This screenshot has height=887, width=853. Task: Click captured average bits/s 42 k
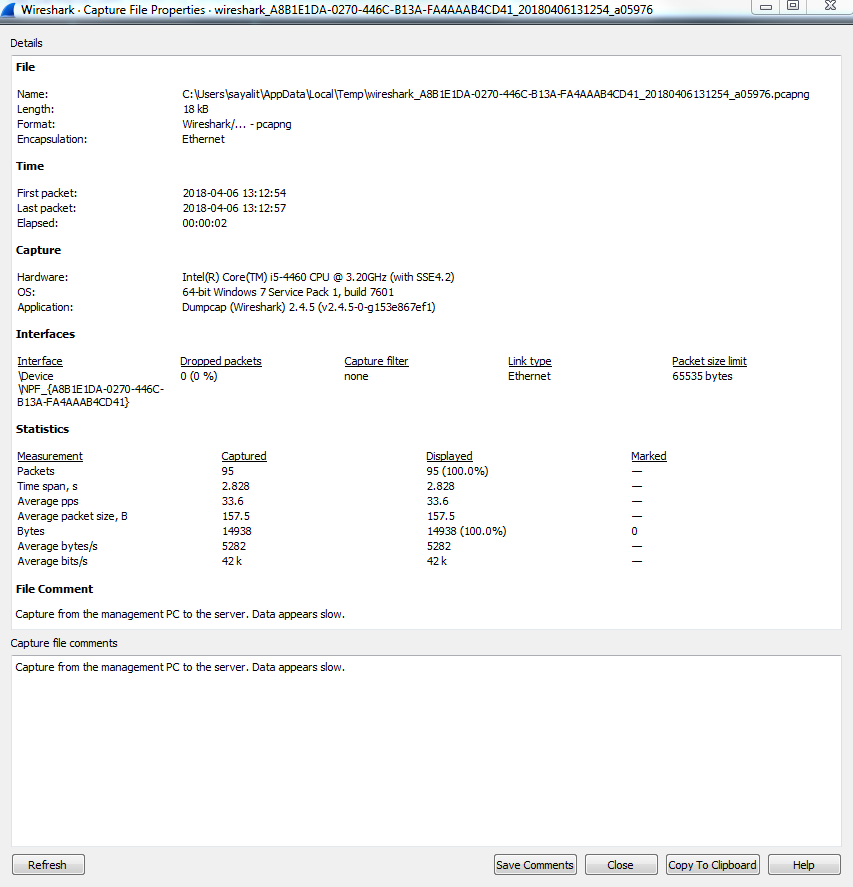coord(232,561)
